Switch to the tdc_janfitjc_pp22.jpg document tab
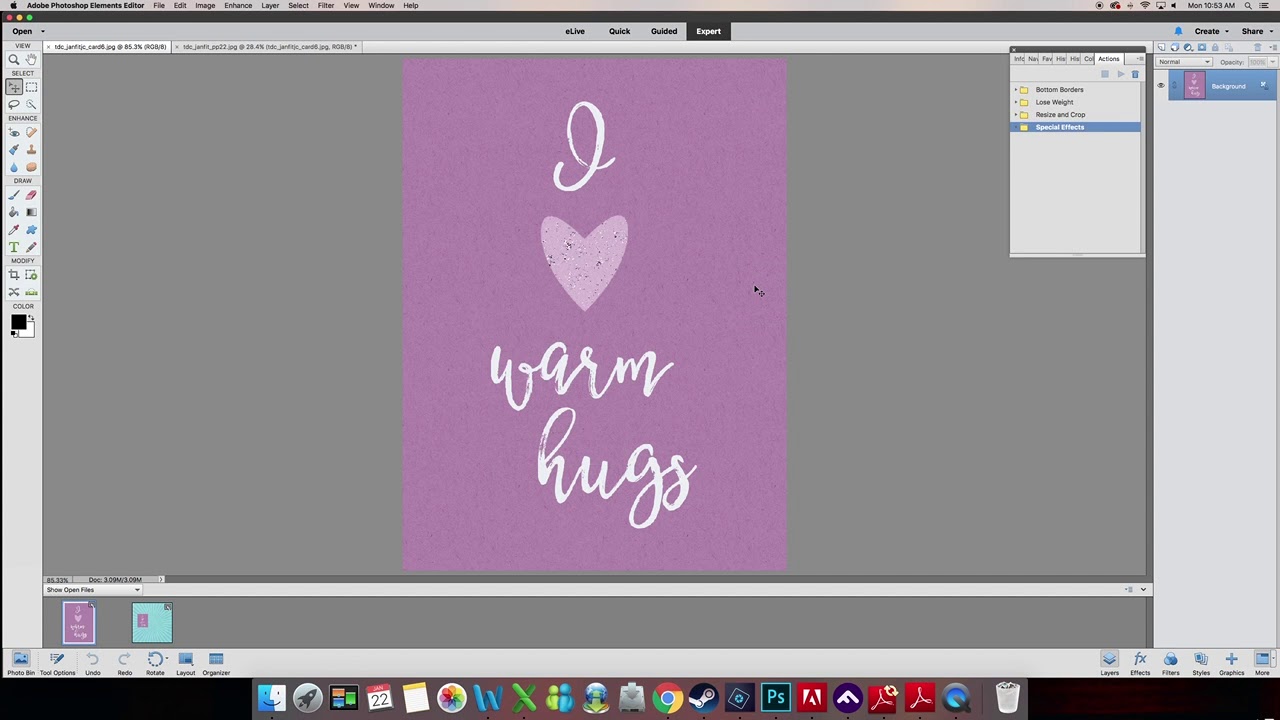The image size is (1280, 720). tap(265, 47)
